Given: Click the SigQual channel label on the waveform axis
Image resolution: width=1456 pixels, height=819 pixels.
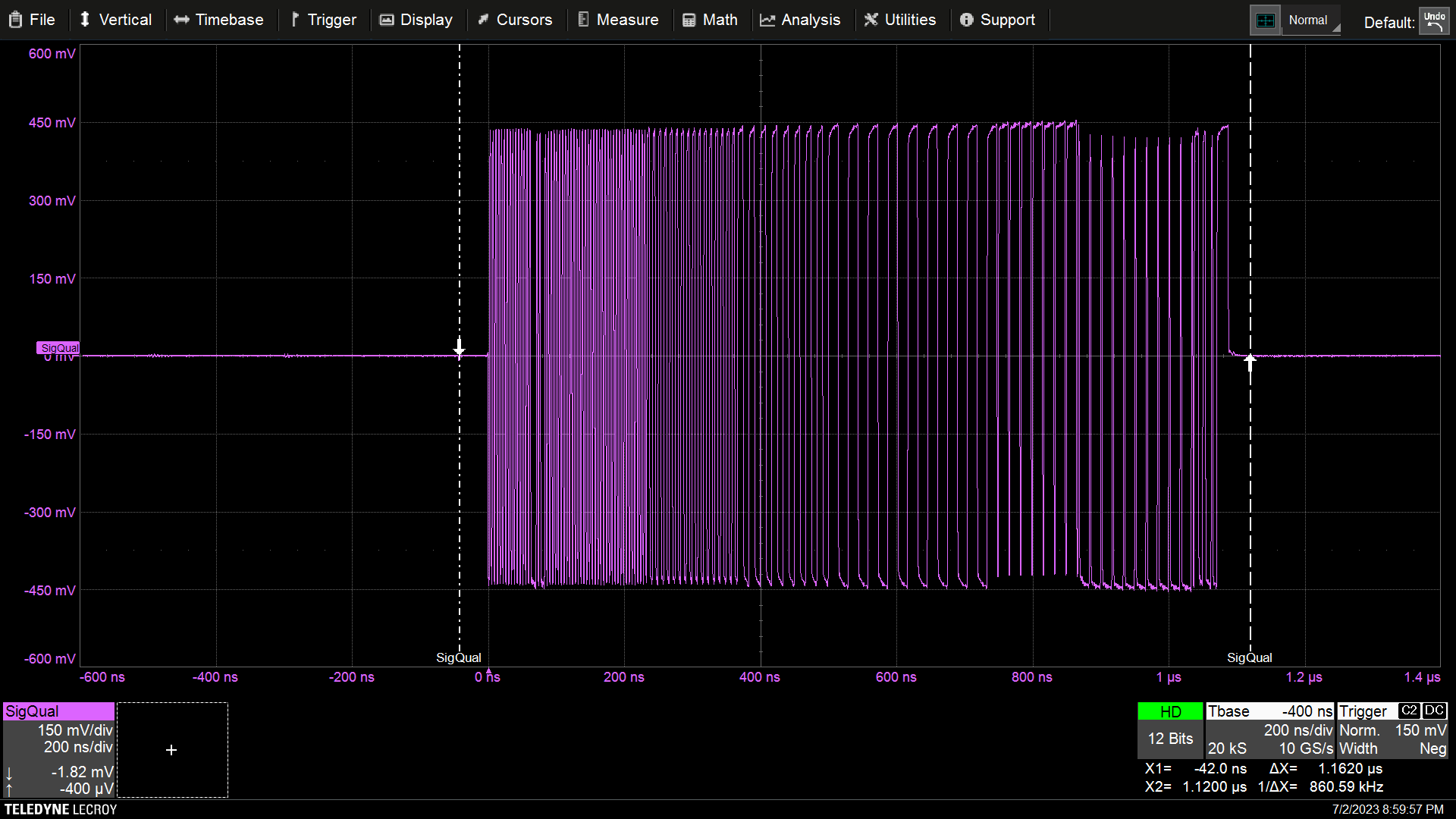Looking at the screenshot, I should point(58,348).
